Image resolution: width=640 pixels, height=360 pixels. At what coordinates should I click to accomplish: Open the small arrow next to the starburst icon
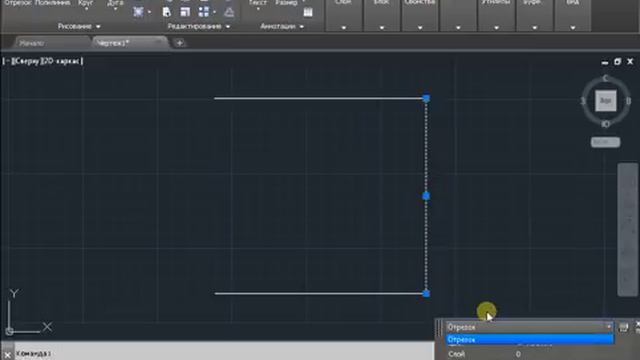pyautogui.click(x=149, y=12)
